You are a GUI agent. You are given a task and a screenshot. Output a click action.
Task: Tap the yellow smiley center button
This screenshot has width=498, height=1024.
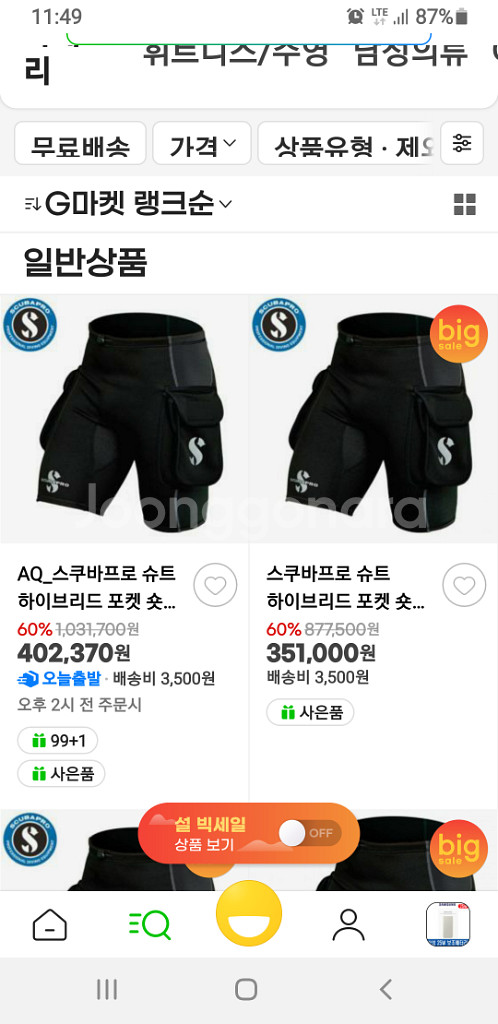[249, 914]
